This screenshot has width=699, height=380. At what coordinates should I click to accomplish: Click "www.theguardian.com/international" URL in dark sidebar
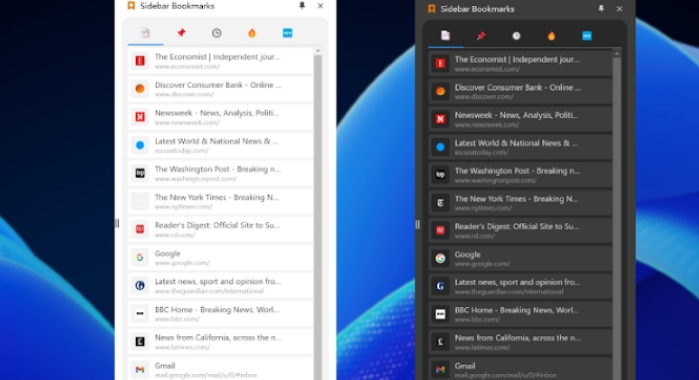(x=509, y=292)
